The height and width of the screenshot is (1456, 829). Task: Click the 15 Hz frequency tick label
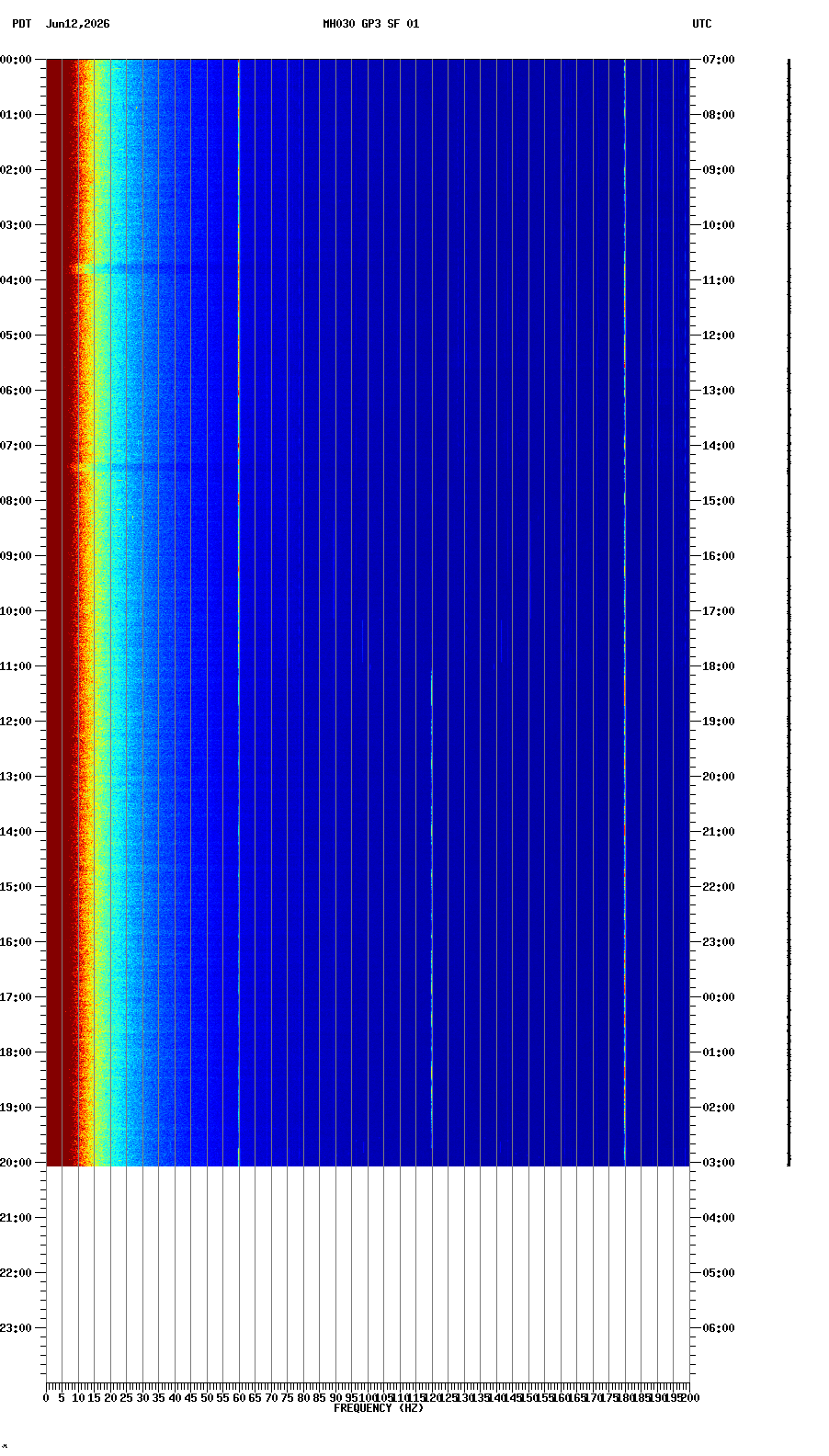(x=94, y=1398)
